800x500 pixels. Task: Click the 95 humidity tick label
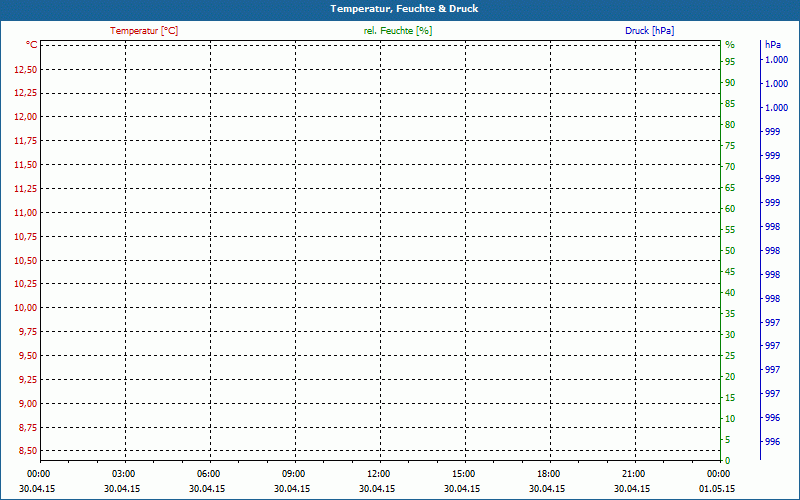(730, 62)
